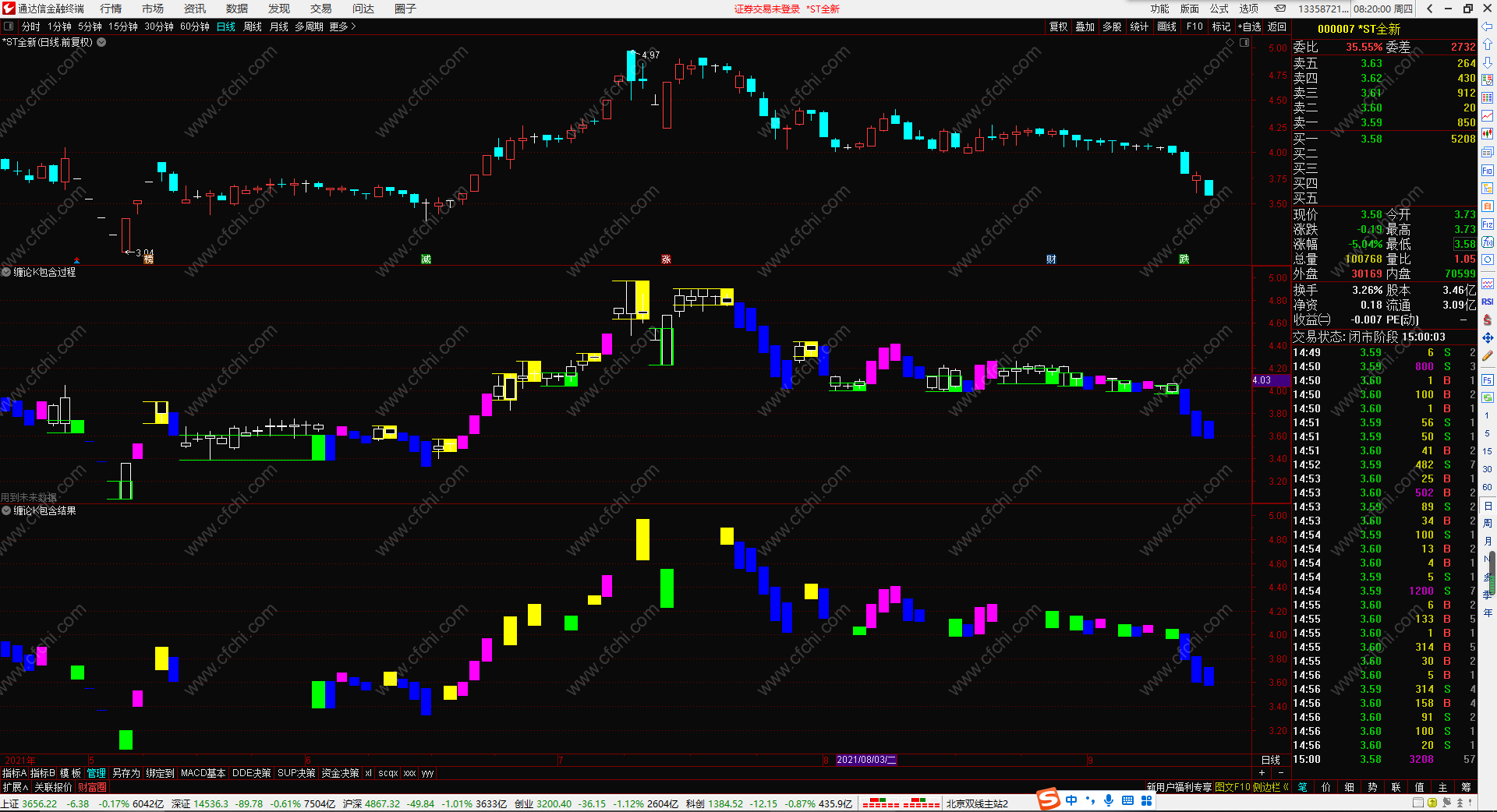The image size is (1497, 812).
Task: Click the back arrow icon in right sidebar
Action: (x=1488, y=26)
